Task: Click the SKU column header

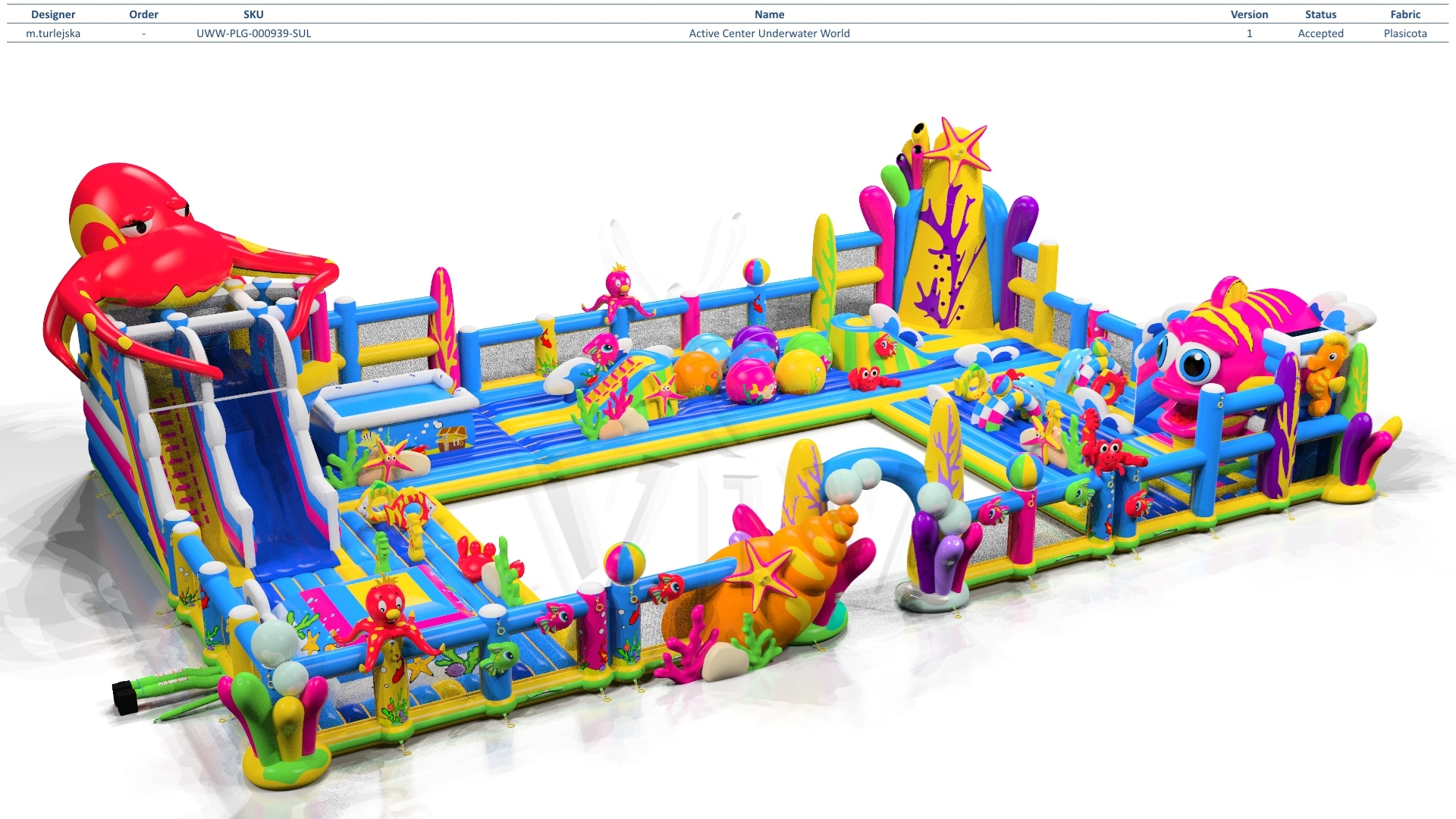Action: point(253,14)
